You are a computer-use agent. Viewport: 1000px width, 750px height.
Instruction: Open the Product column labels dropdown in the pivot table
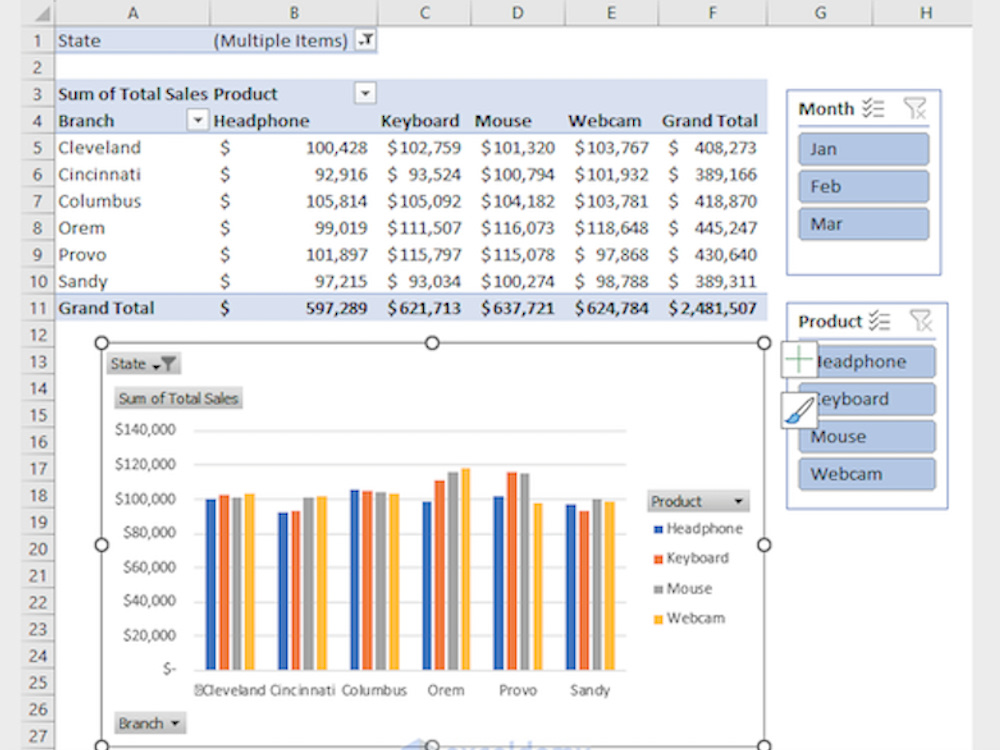coord(365,94)
